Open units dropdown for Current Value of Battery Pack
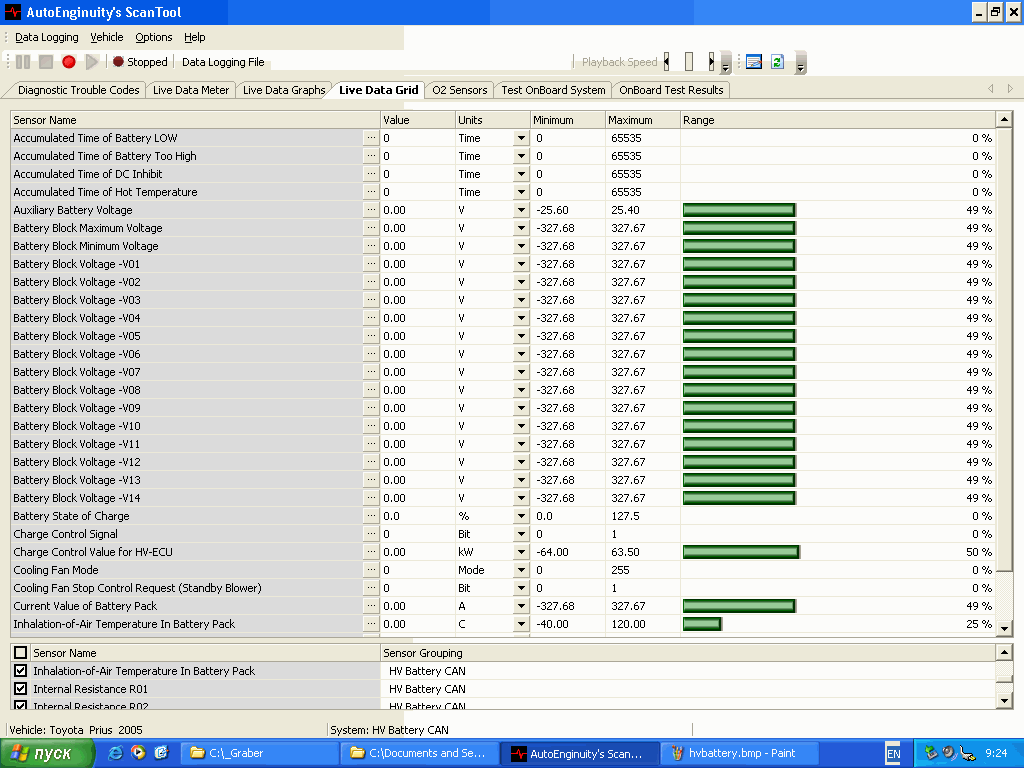The image size is (1024, 768). (x=521, y=606)
